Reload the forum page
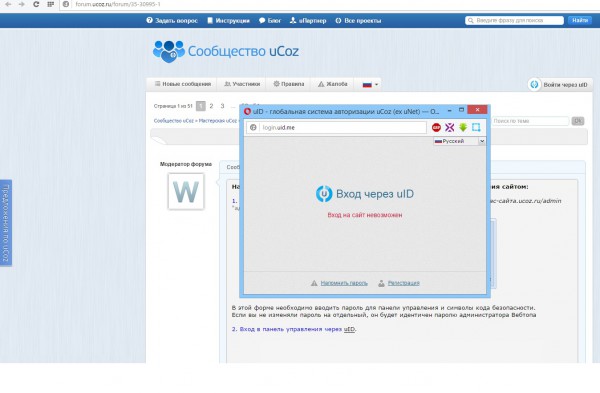The image size is (600, 393). click(36, 4)
